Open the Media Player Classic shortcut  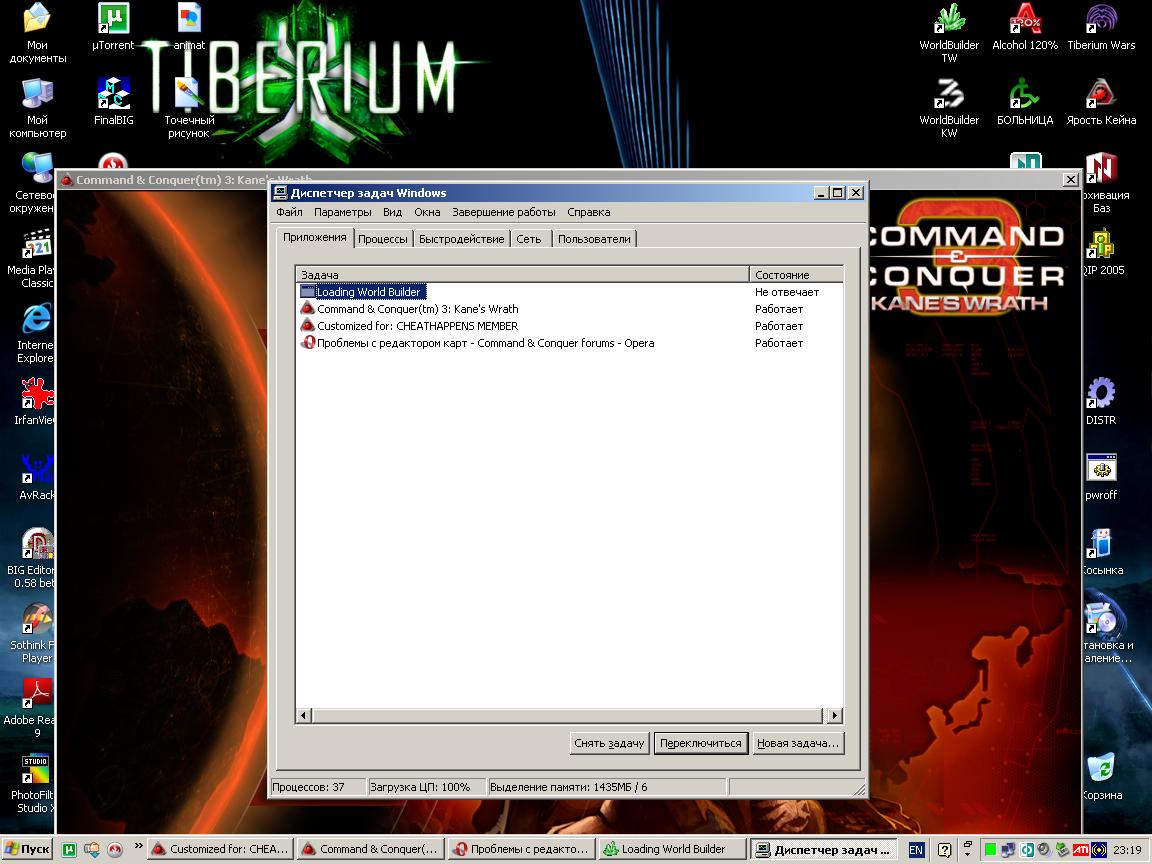(x=32, y=259)
